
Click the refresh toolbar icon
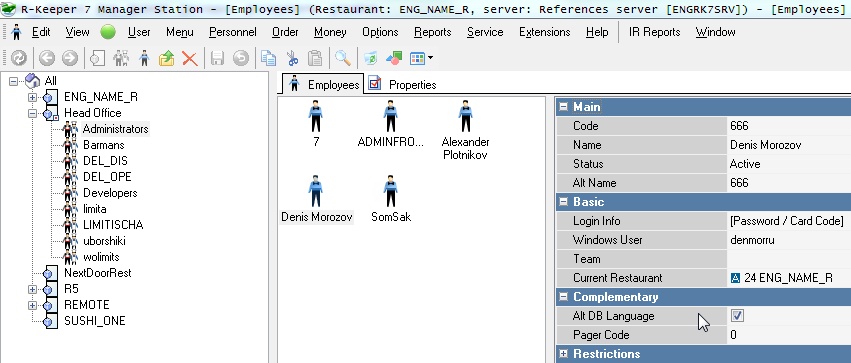[x=19, y=58]
